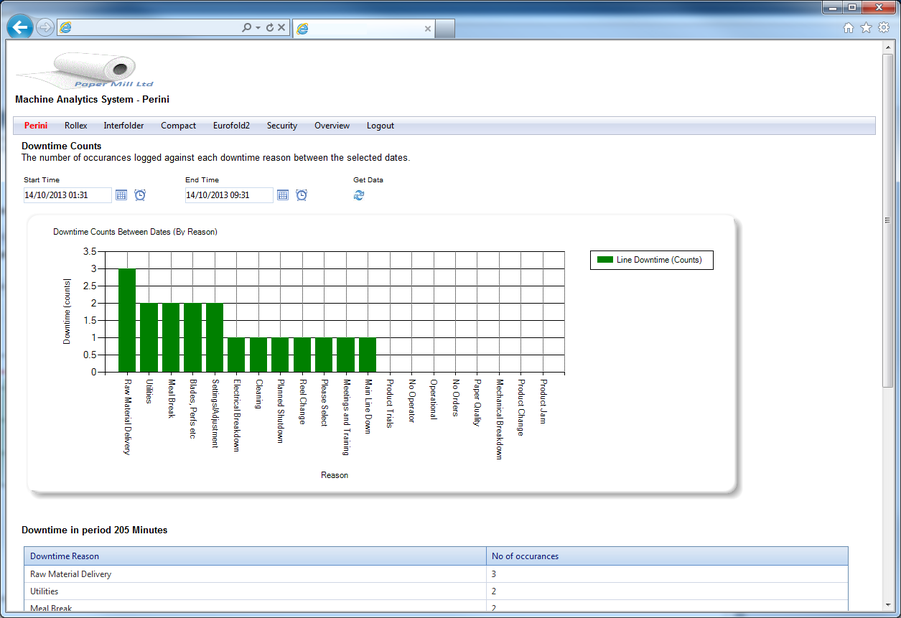Click the page icon inside the address bar
Image resolution: width=901 pixels, height=618 pixels.
tap(66, 28)
